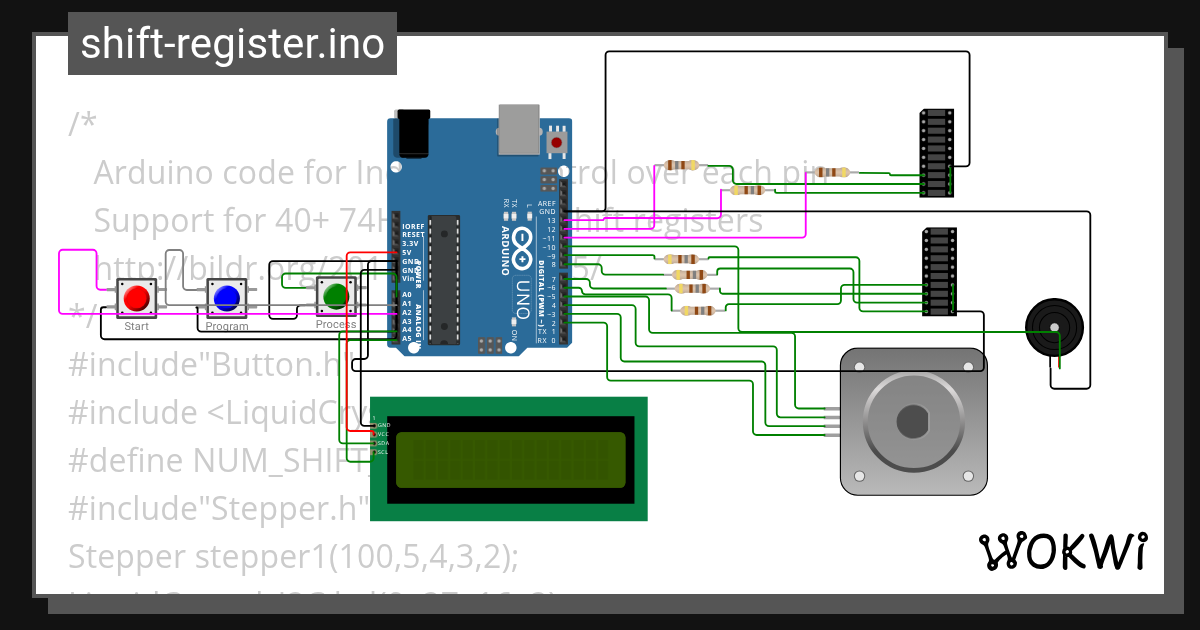Select the shift-register.ino tab

click(x=230, y=43)
